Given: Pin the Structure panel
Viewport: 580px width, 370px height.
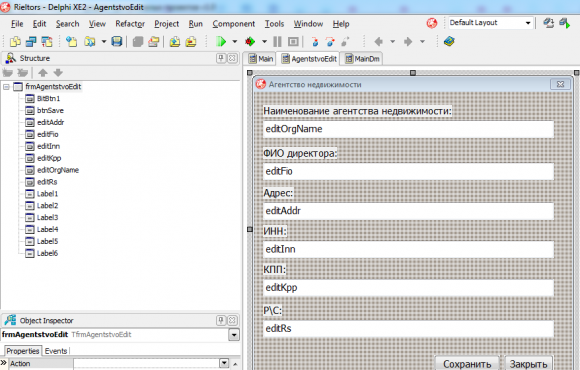Looking at the screenshot, I should [x=221, y=58].
